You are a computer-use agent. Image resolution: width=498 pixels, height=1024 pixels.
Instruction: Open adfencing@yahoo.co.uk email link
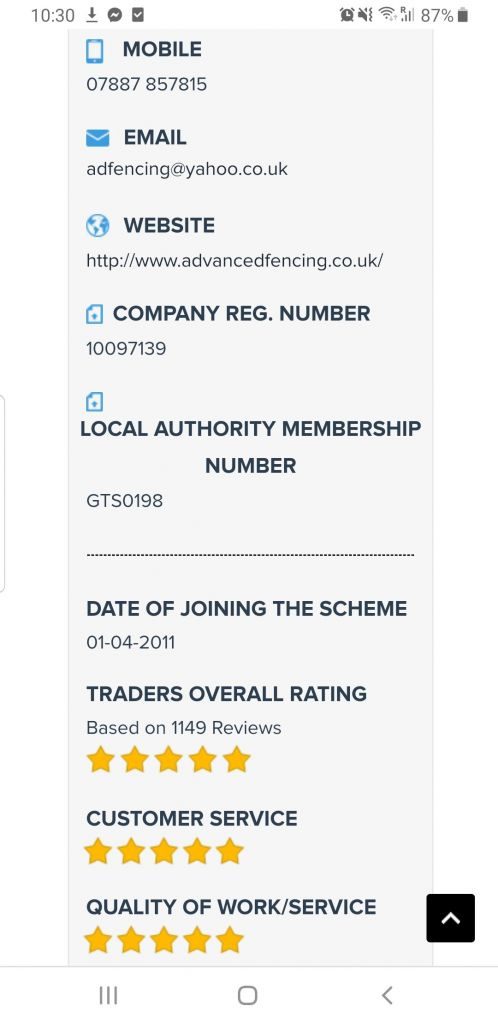[x=187, y=169]
